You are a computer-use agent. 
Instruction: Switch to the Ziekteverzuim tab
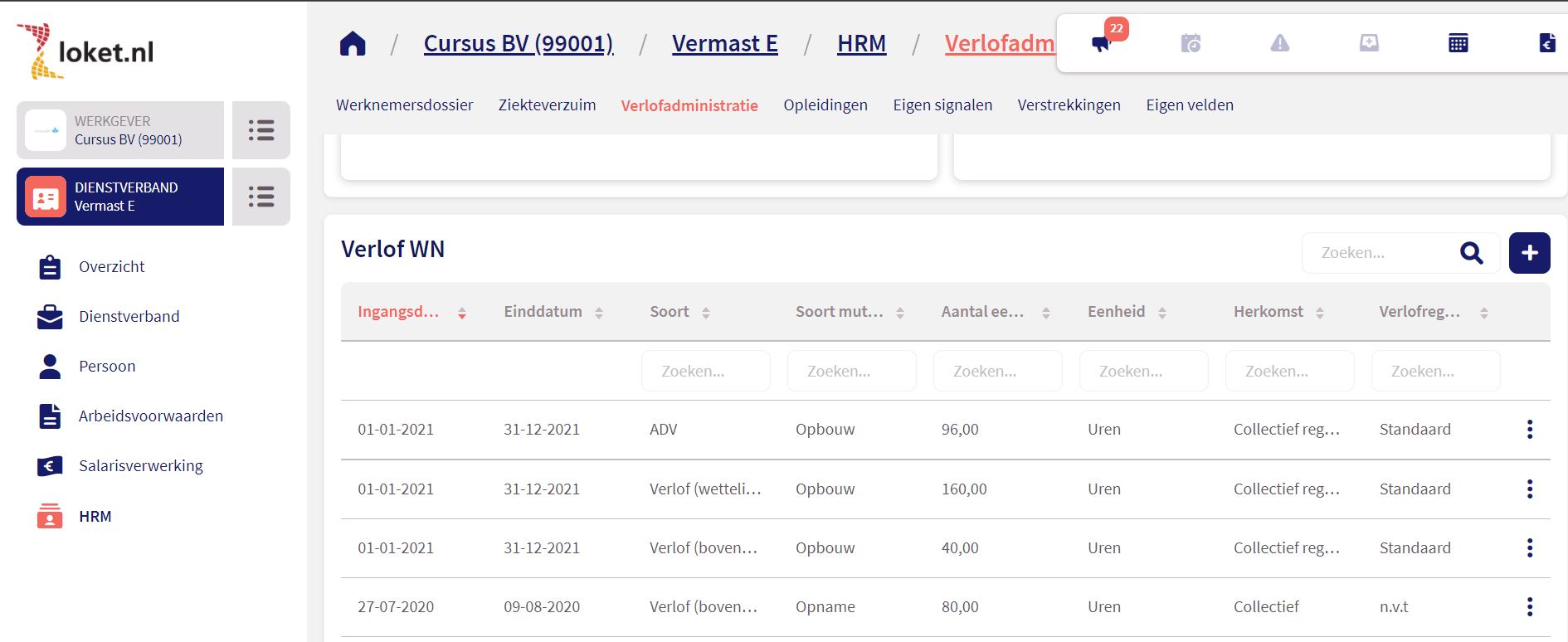point(547,105)
